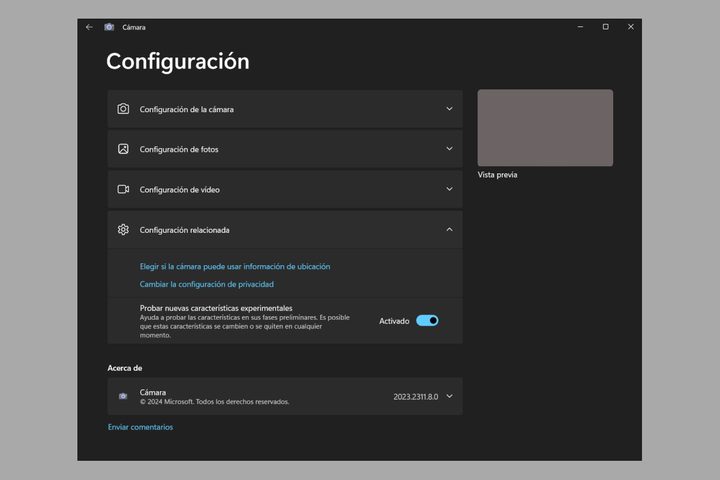Click the Vista previa thumbnail
Image resolution: width=720 pixels, height=480 pixels.
[x=545, y=128]
